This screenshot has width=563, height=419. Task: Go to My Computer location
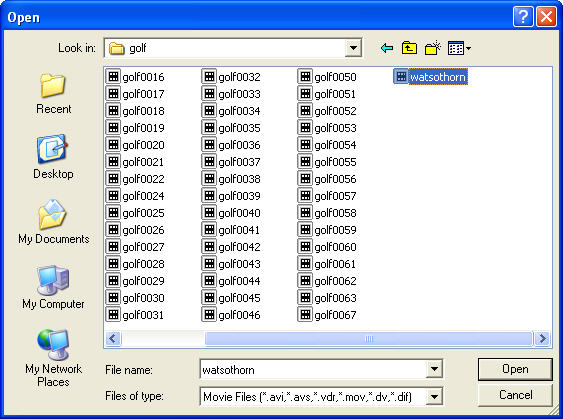tap(53, 287)
